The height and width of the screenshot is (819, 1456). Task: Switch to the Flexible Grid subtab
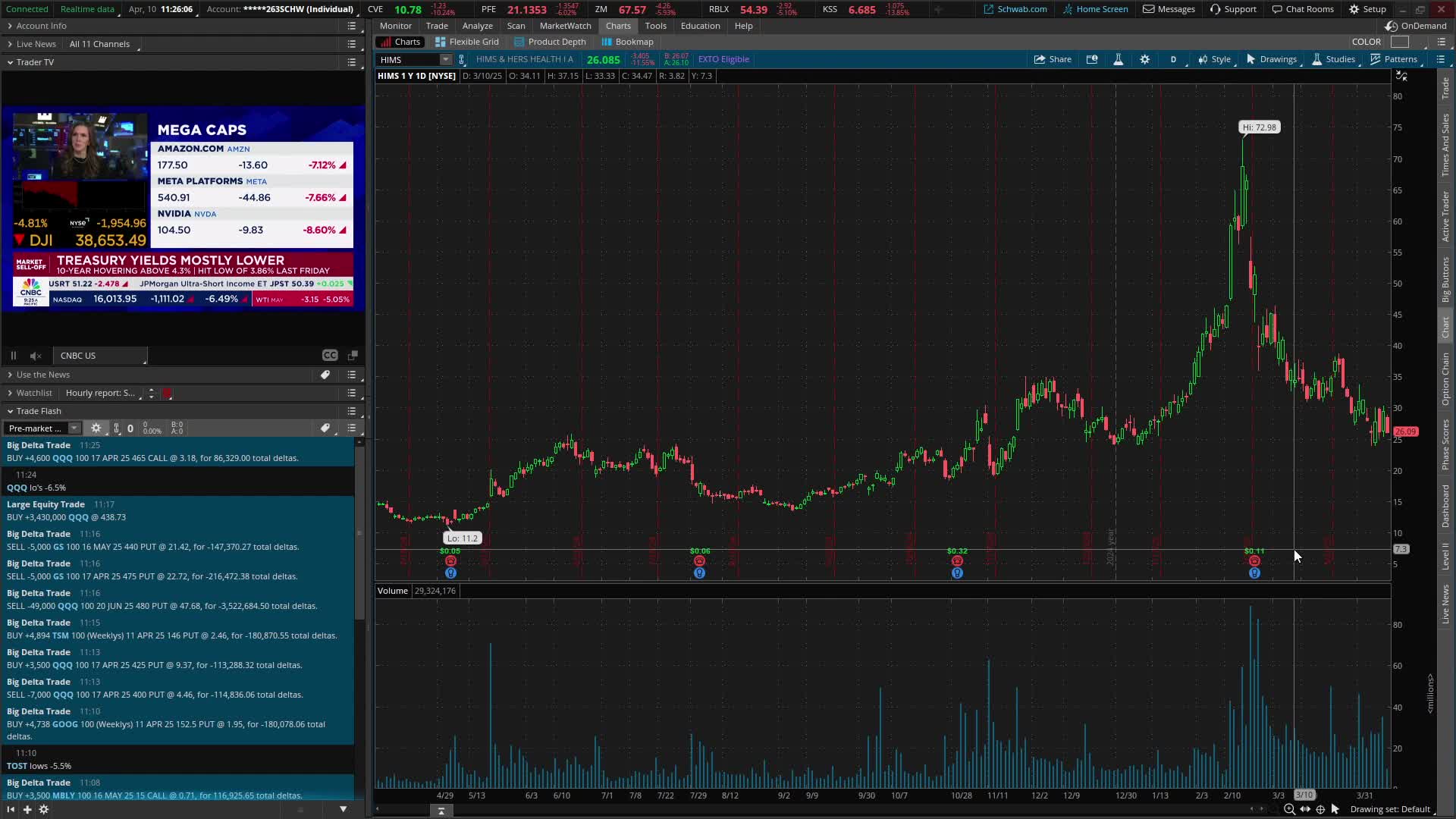[x=467, y=42]
